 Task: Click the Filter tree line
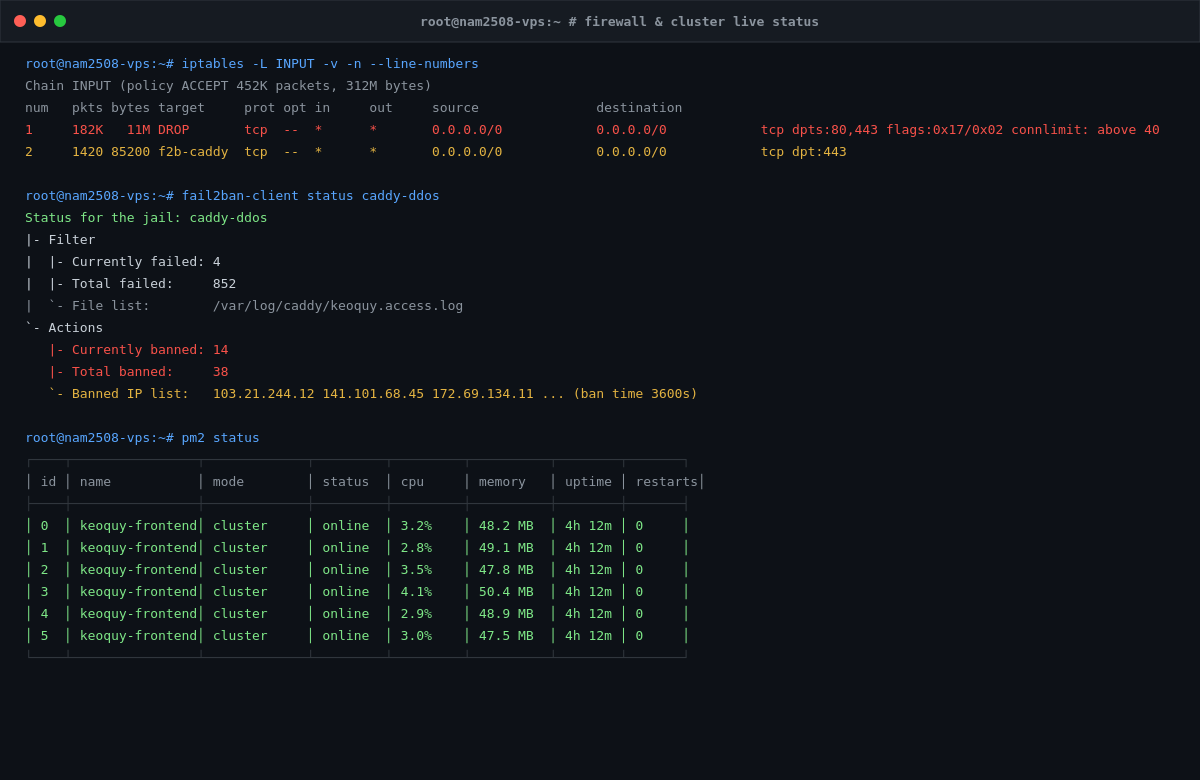coord(60,240)
